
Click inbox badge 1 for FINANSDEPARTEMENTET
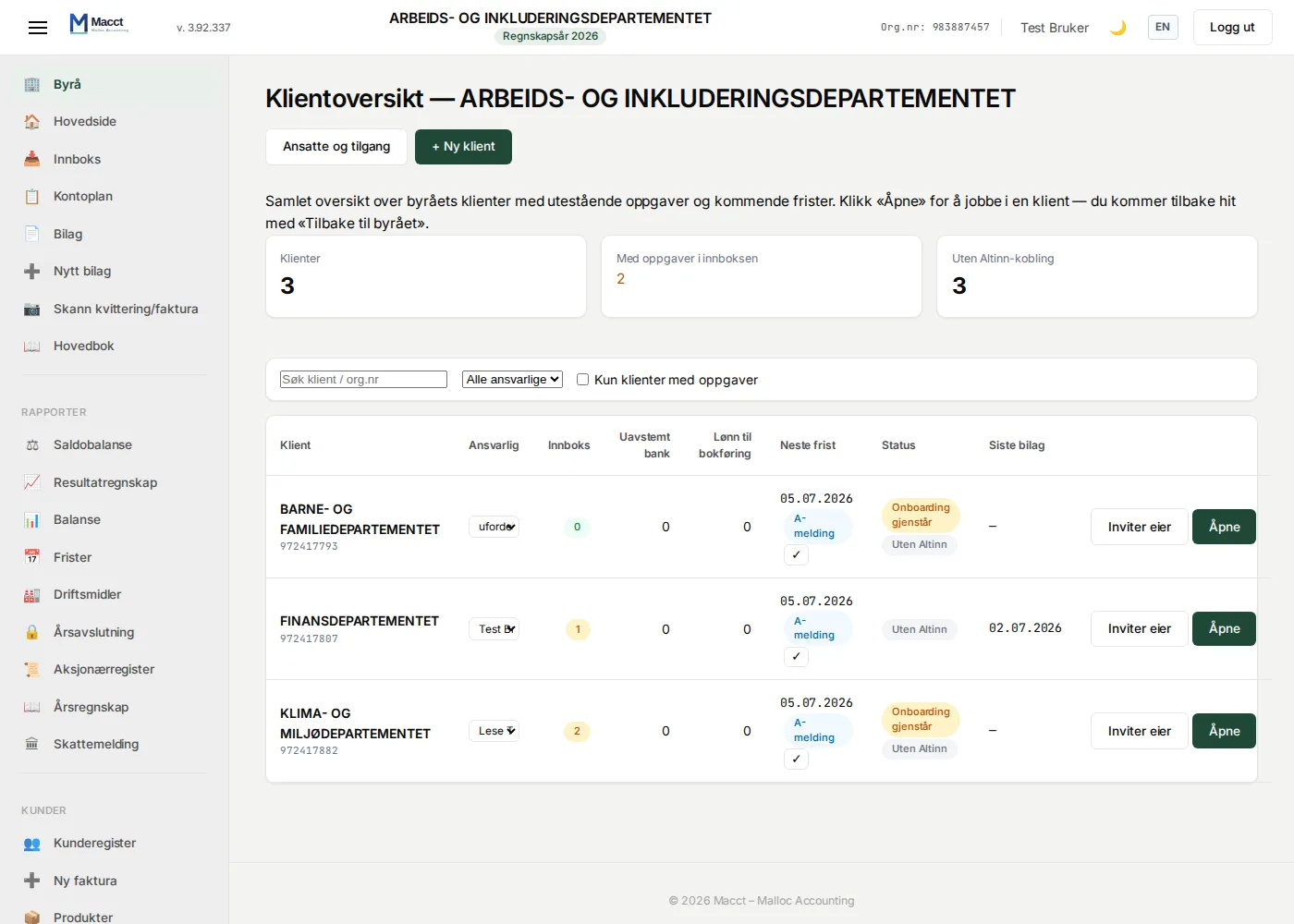tap(578, 629)
